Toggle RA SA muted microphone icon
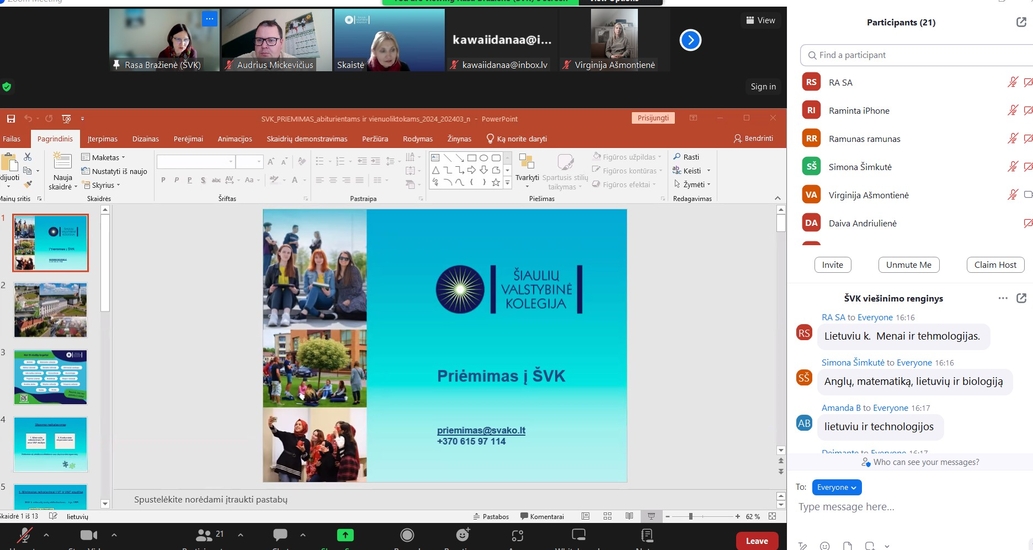Screen dimensions: 1033x550 [x=1013, y=82]
